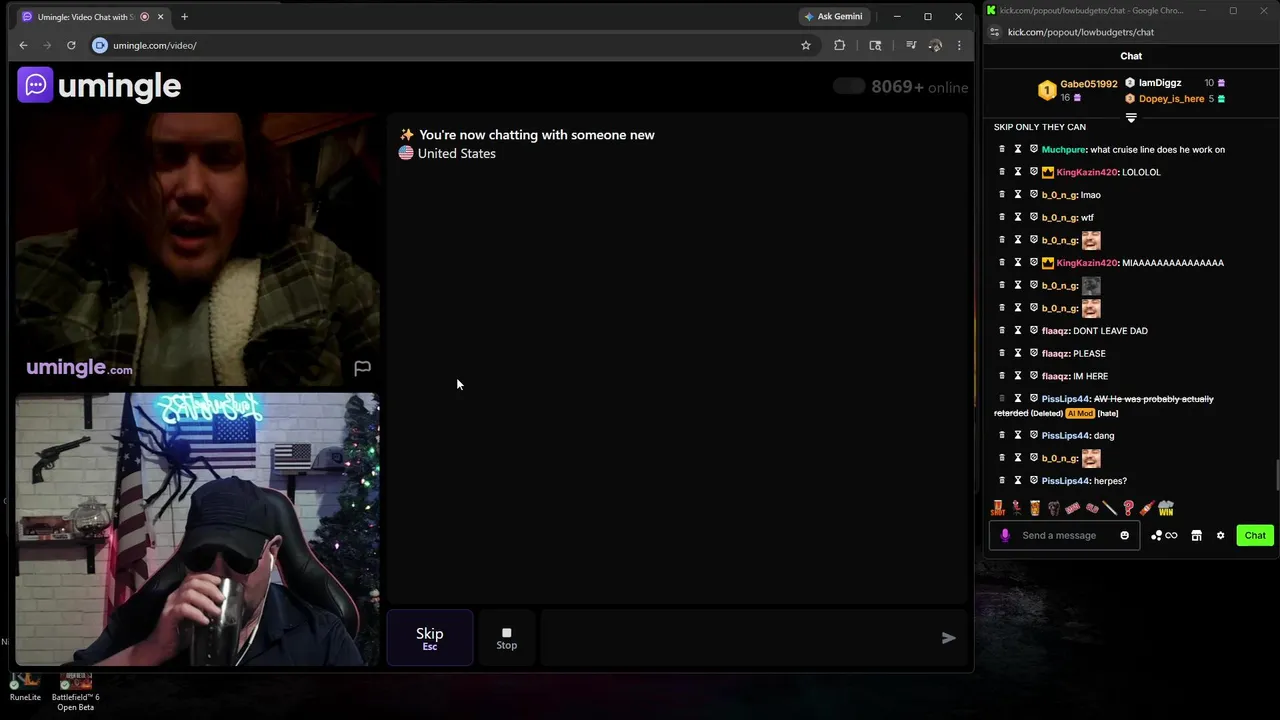The image size is (1280, 720).
Task: Open Chrome profile avatar
Action: [x=935, y=45]
